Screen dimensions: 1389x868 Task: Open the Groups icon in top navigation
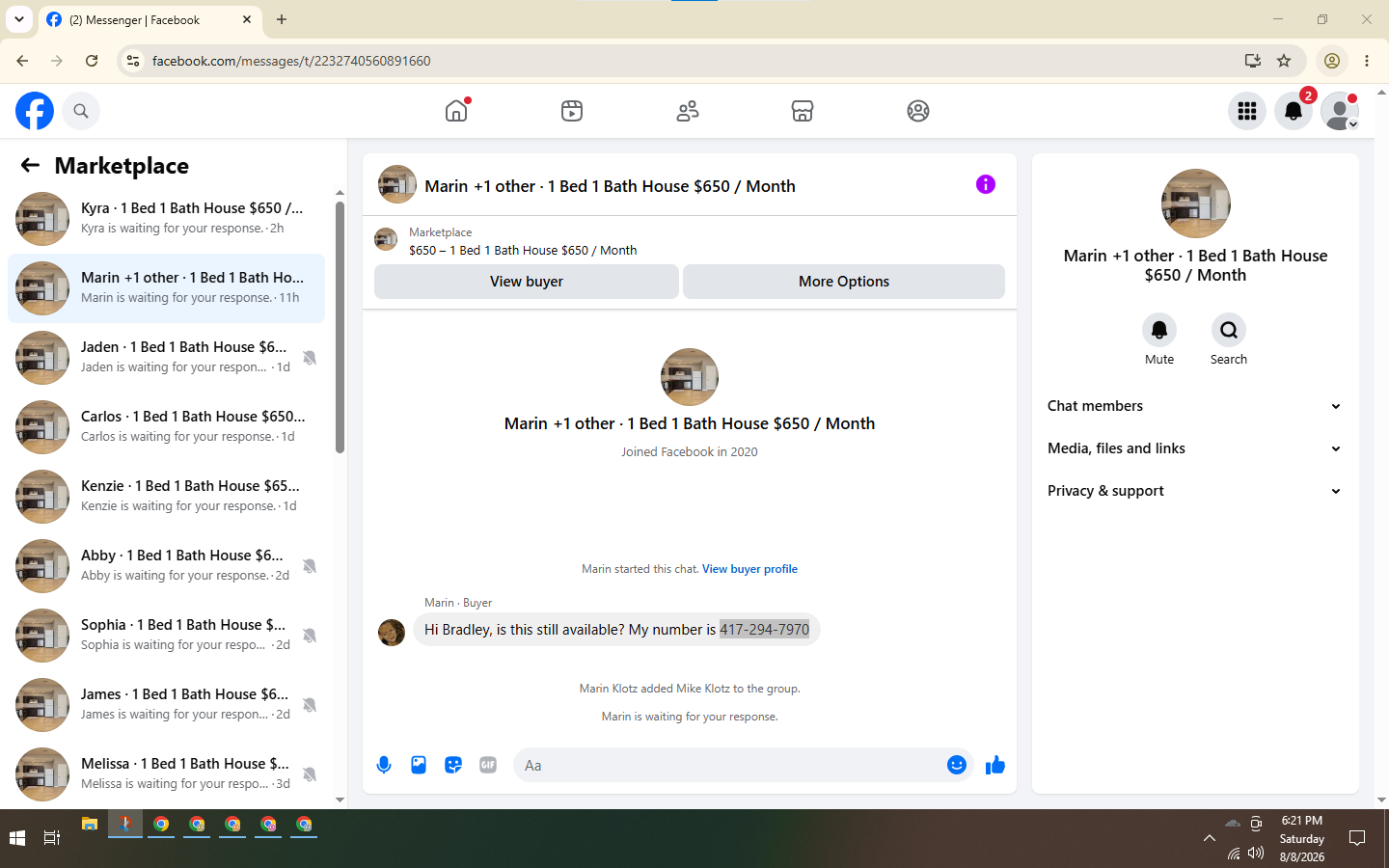918,111
